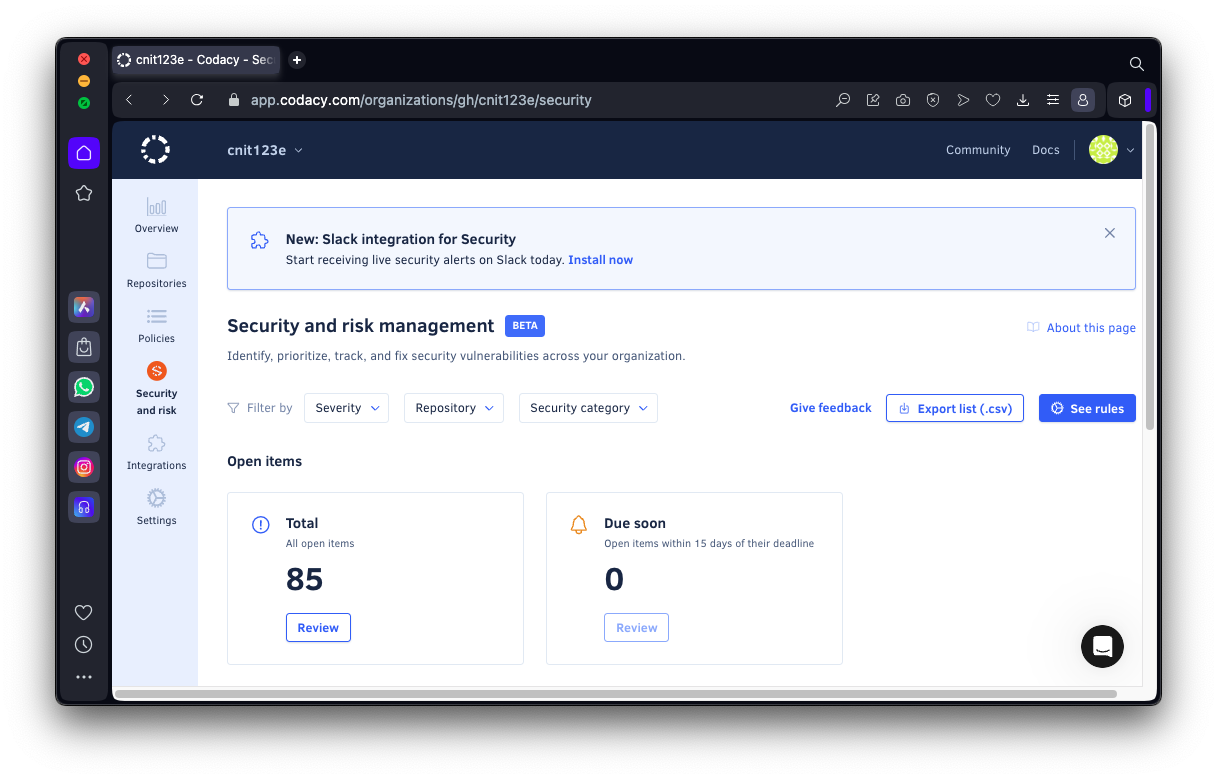Open the extensions cube icon
The height and width of the screenshot is (779, 1217).
click(1125, 100)
